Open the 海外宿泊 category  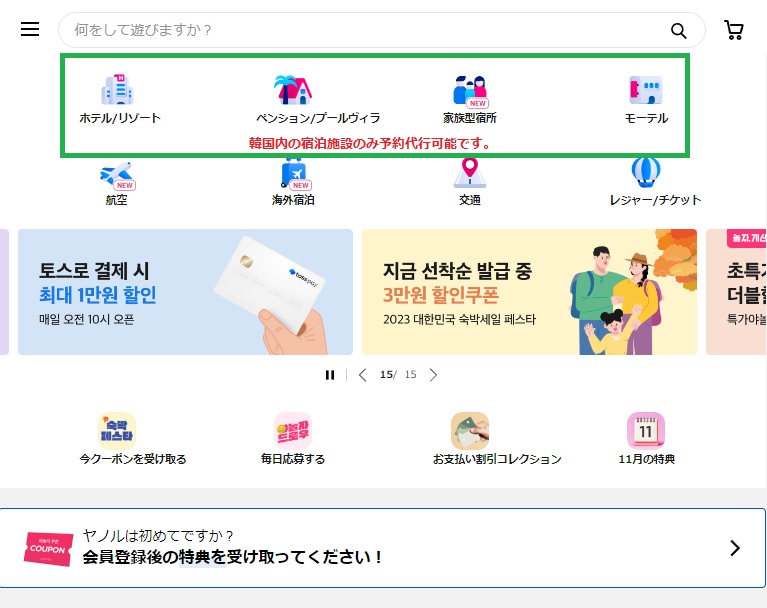coord(293,173)
